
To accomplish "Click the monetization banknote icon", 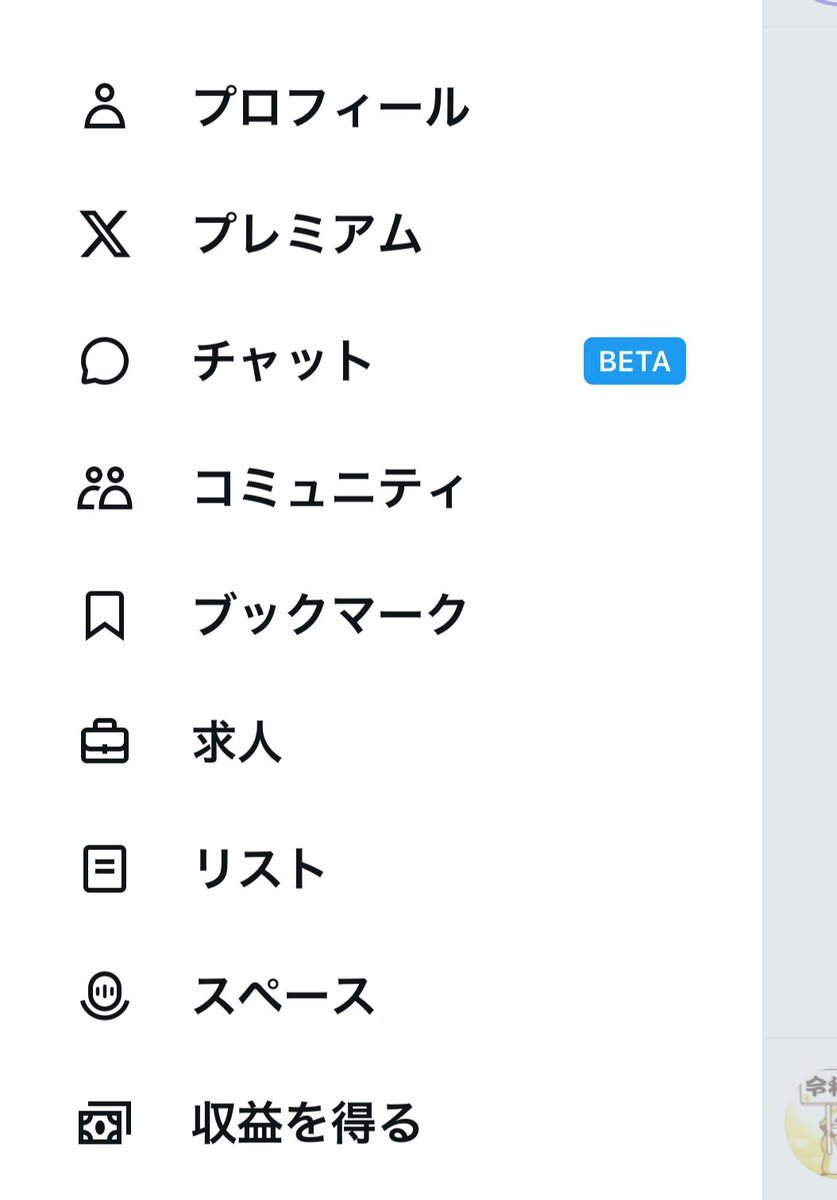I will tap(104, 1123).
